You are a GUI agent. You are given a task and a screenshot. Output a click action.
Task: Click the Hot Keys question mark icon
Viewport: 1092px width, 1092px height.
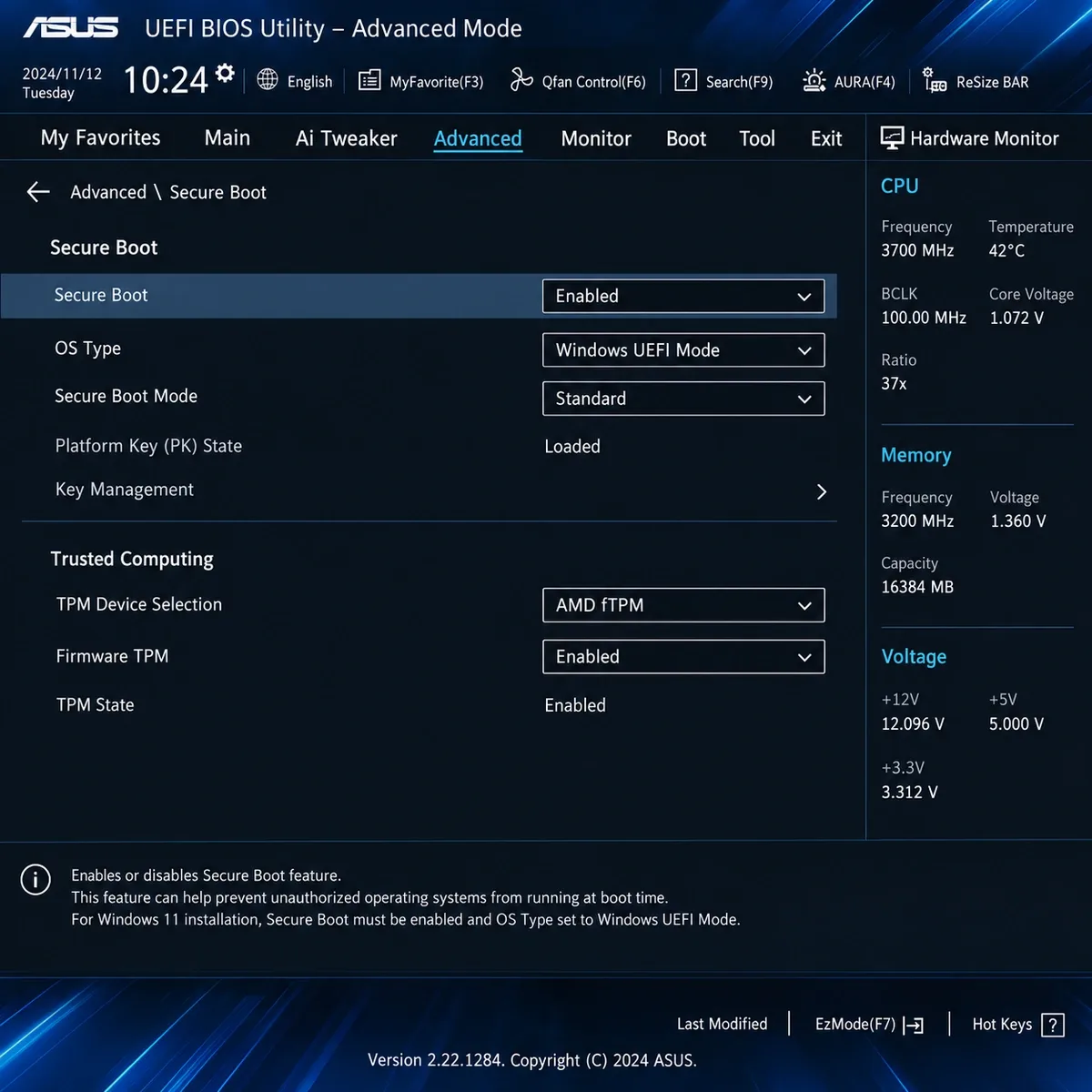(x=1053, y=1026)
